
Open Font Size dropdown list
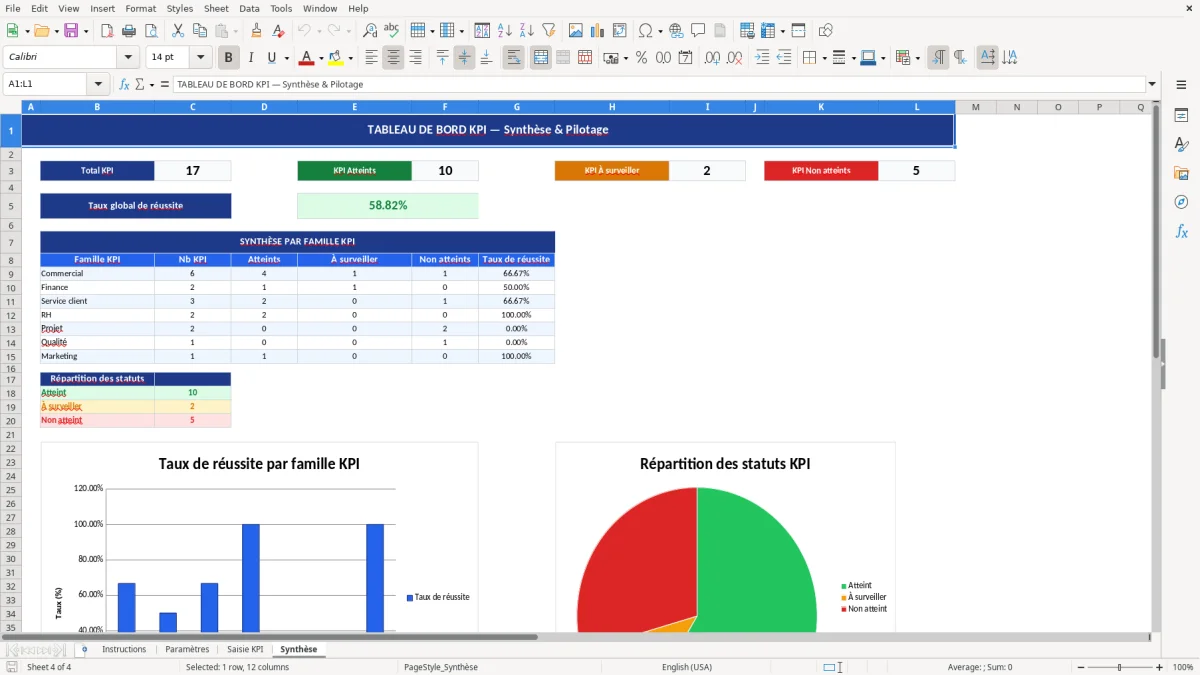click(201, 57)
